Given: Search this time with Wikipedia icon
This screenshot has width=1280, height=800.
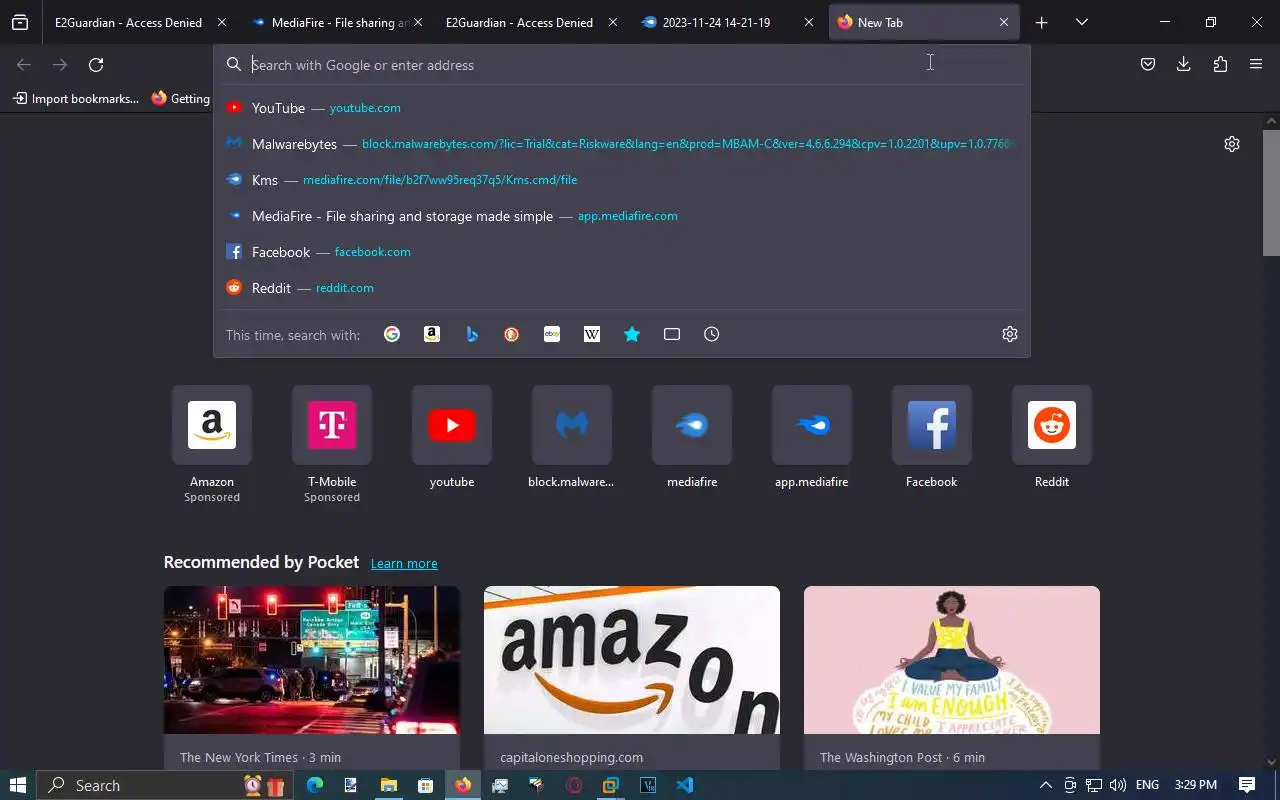Looking at the screenshot, I should coord(592,334).
